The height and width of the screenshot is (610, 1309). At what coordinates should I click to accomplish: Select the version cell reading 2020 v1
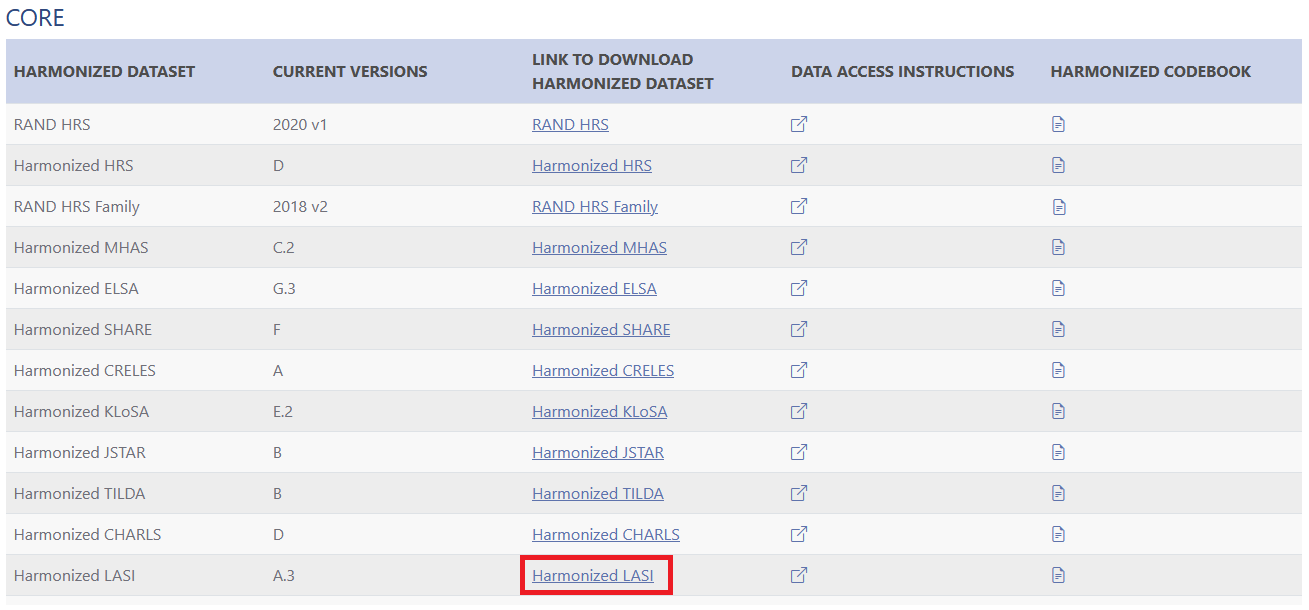(x=299, y=125)
